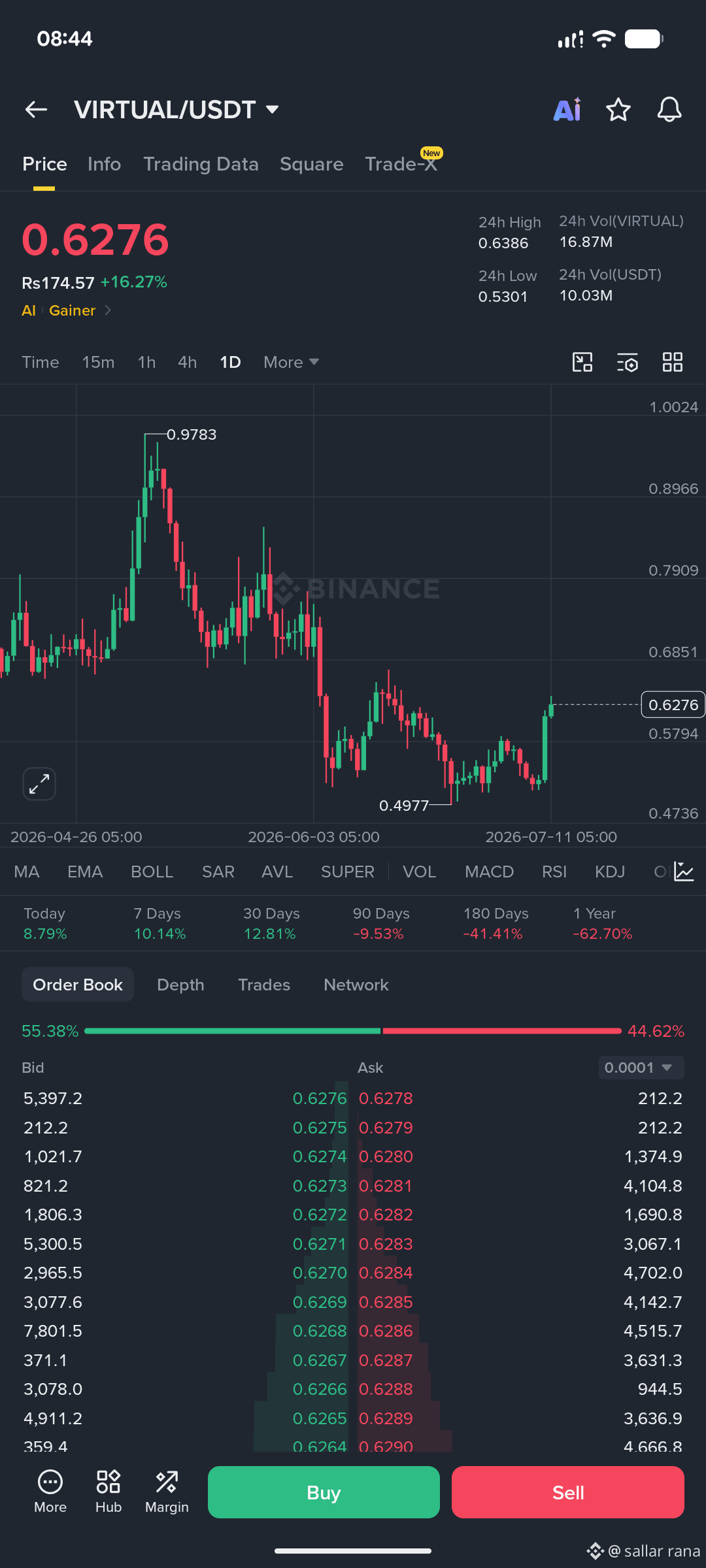Image resolution: width=706 pixels, height=1568 pixels.
Task: Open the Trade-X tab
Action: [x=401, y=164]
